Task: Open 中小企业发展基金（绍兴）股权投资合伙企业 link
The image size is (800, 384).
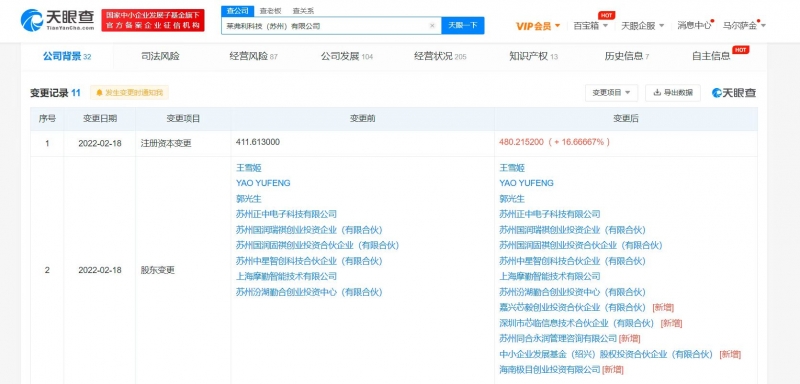Action: pos(606,354)
